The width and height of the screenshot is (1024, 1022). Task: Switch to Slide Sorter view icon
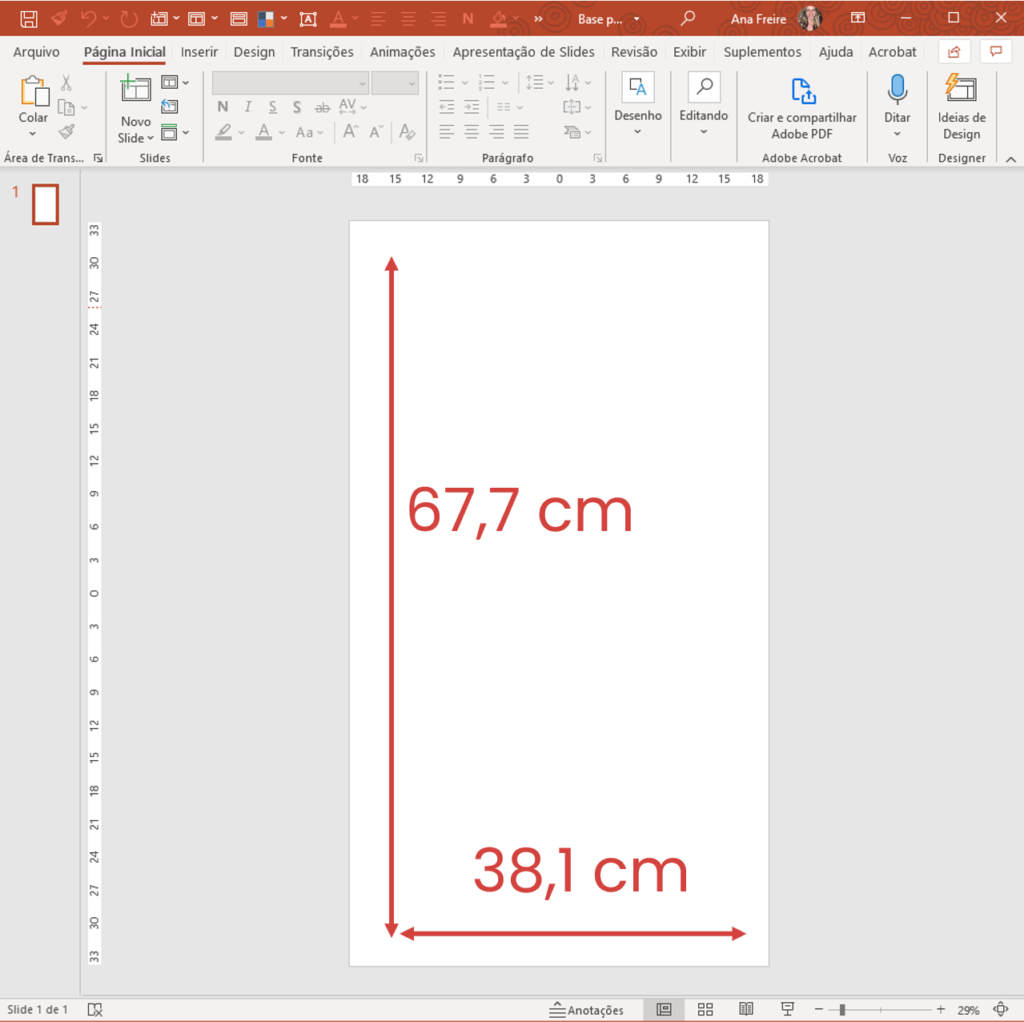pyautogui.click(x=705, y=1009)
